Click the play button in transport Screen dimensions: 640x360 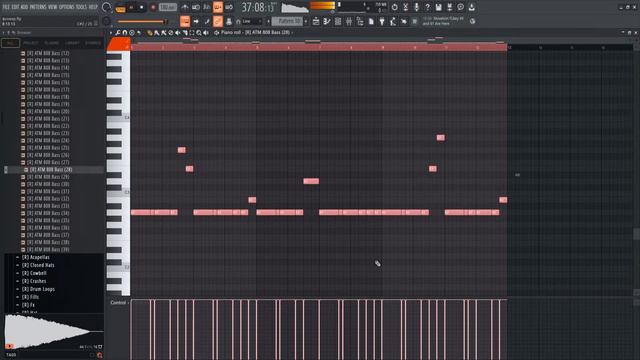[x=131, y=7]
